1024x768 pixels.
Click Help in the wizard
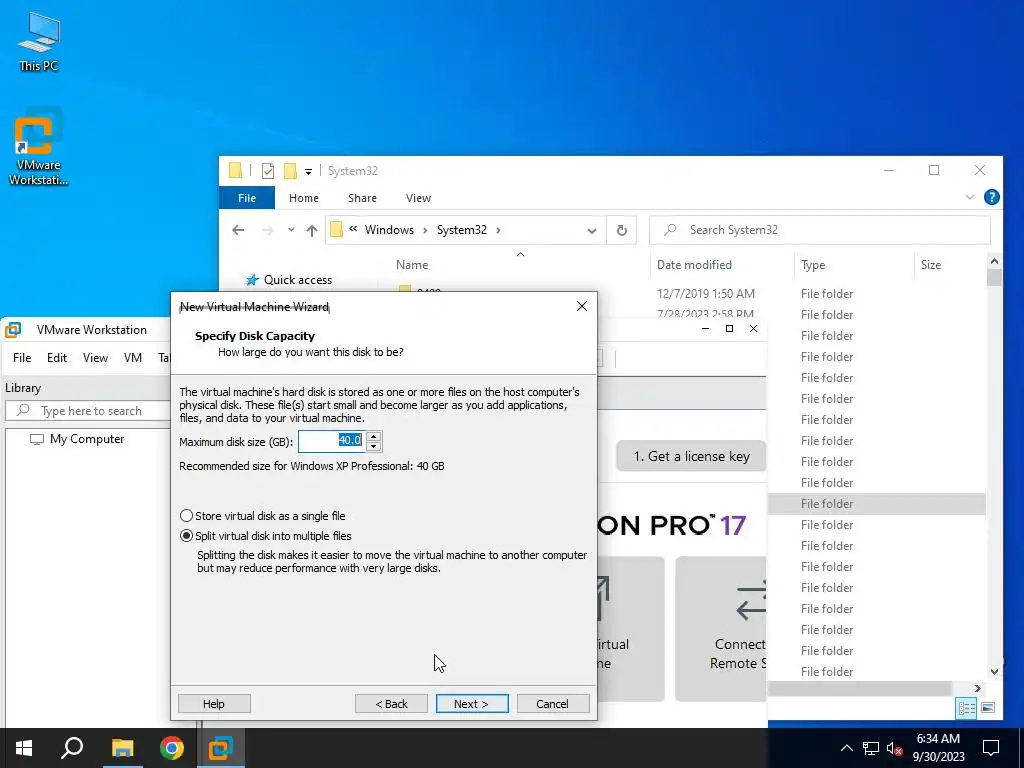point(214,703)
